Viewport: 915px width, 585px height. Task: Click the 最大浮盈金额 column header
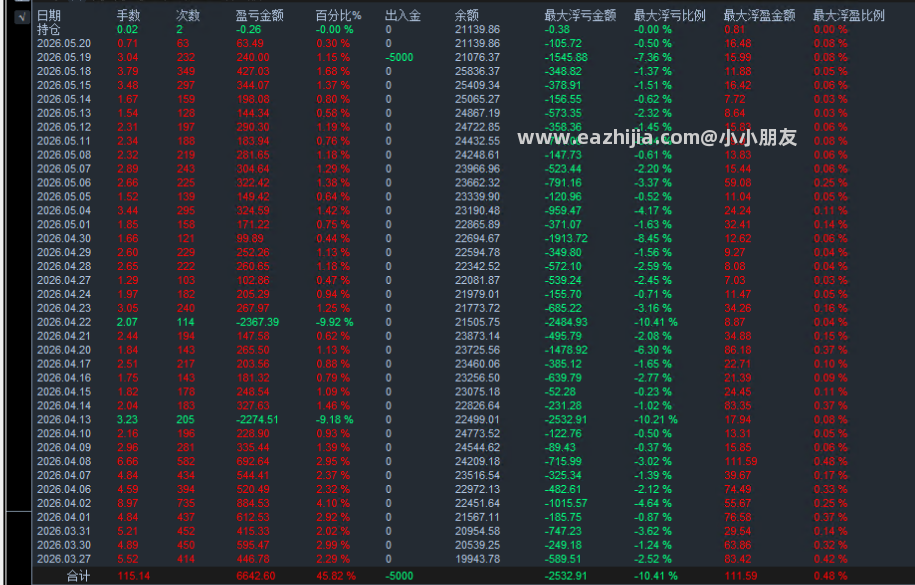759,16
